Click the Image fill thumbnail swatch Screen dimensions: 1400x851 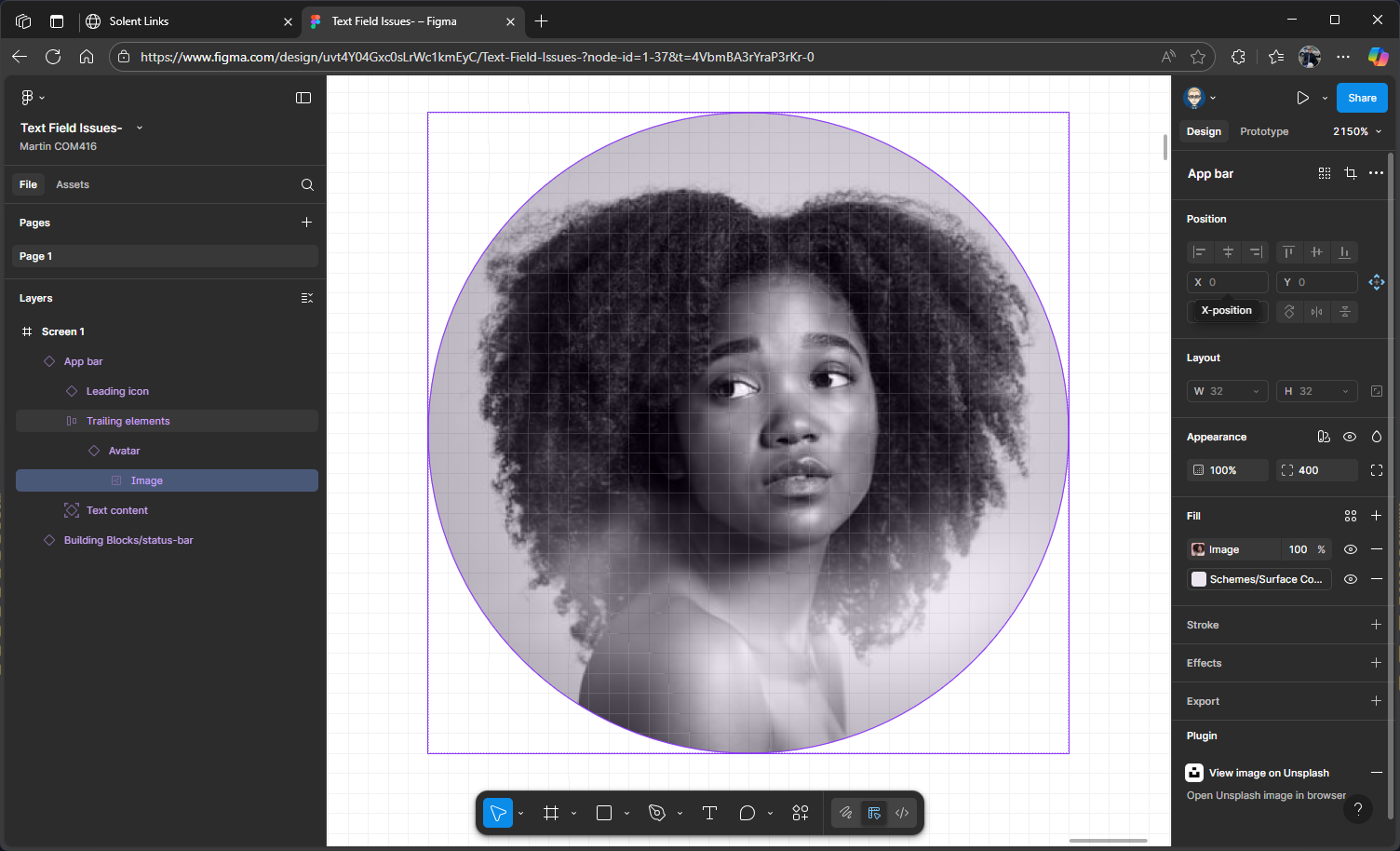1199,549
